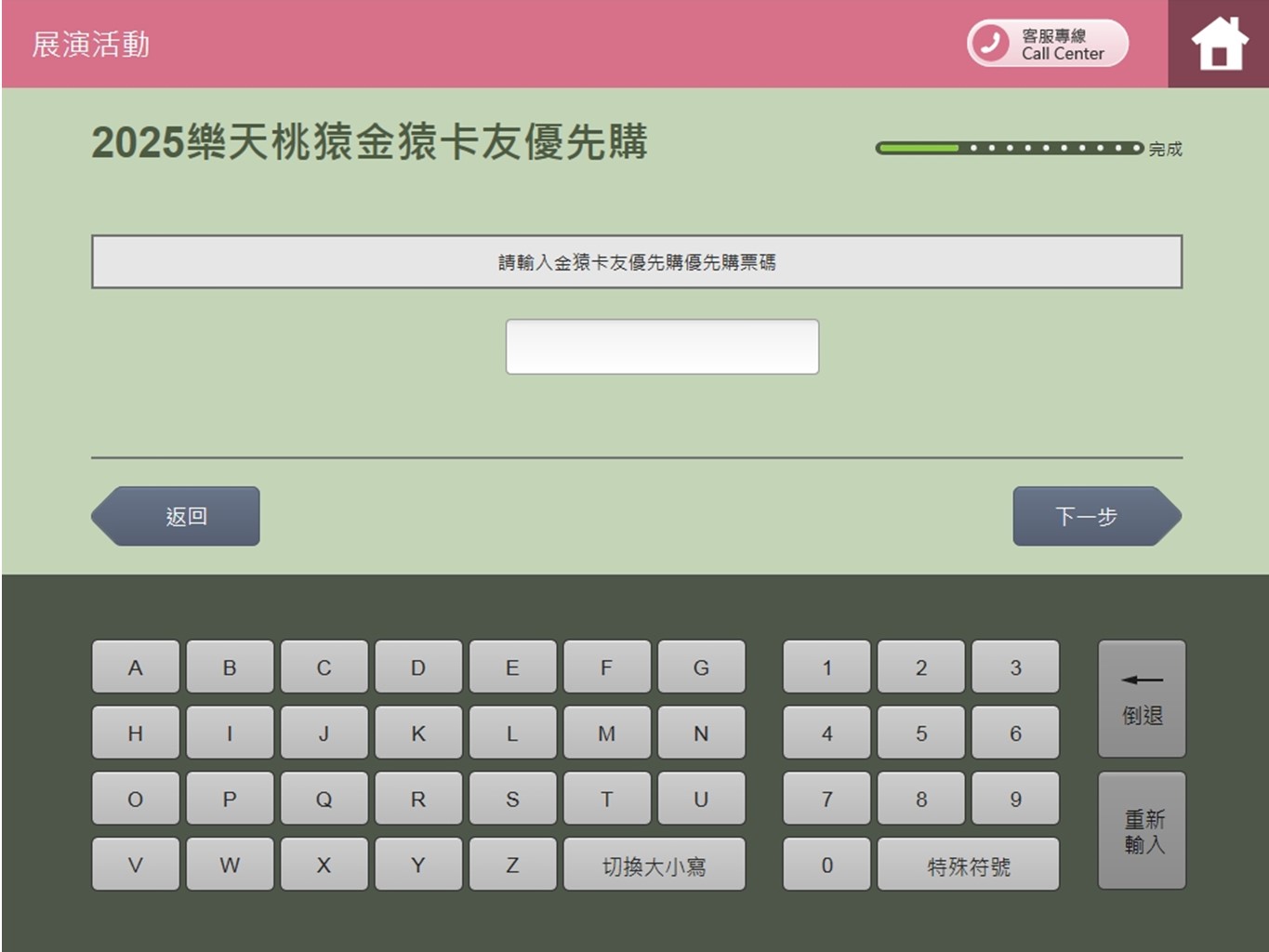
Task: Tap the number 8 key
Action: click(x=921, y=799)
